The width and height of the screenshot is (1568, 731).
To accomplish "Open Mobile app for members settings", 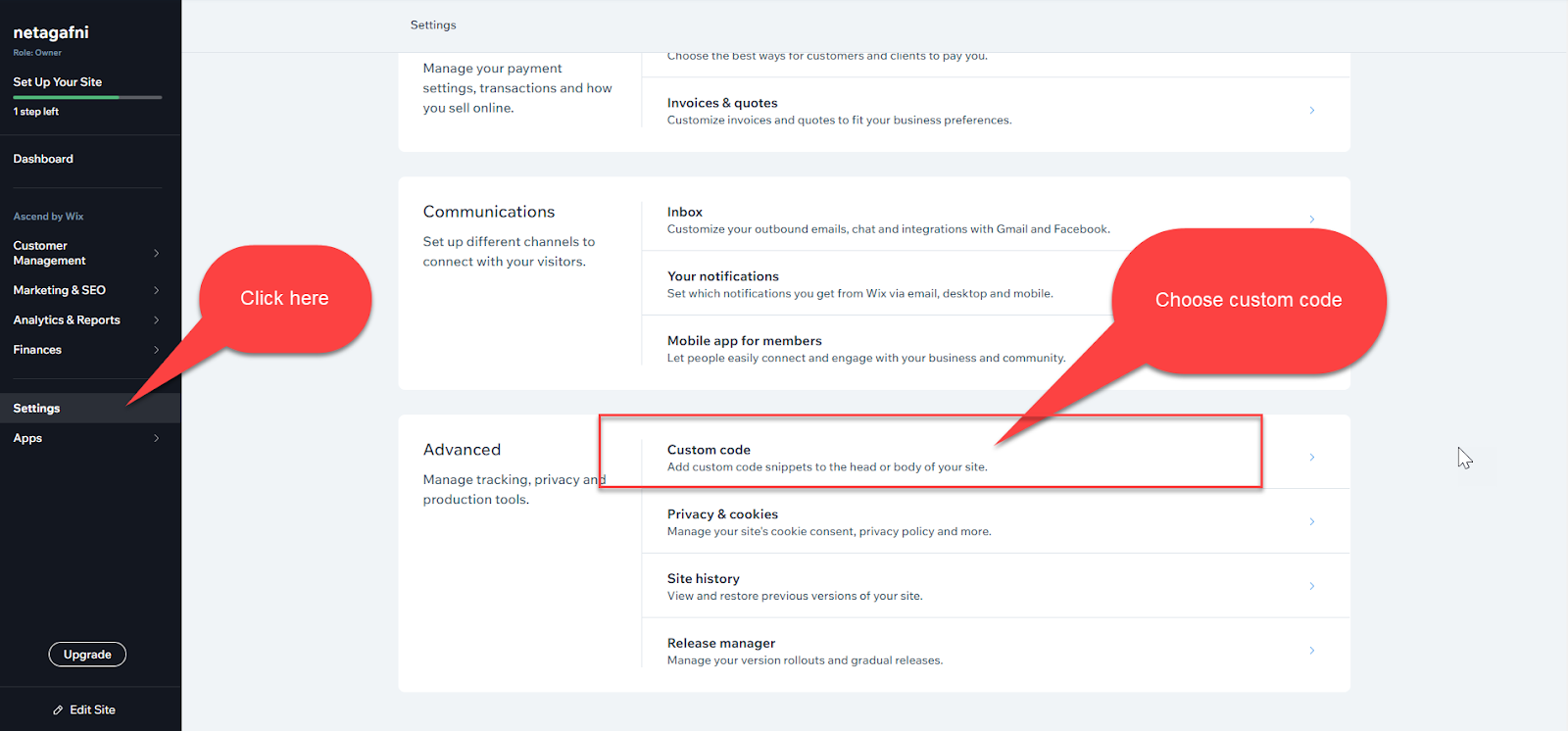I will [744, 340].
